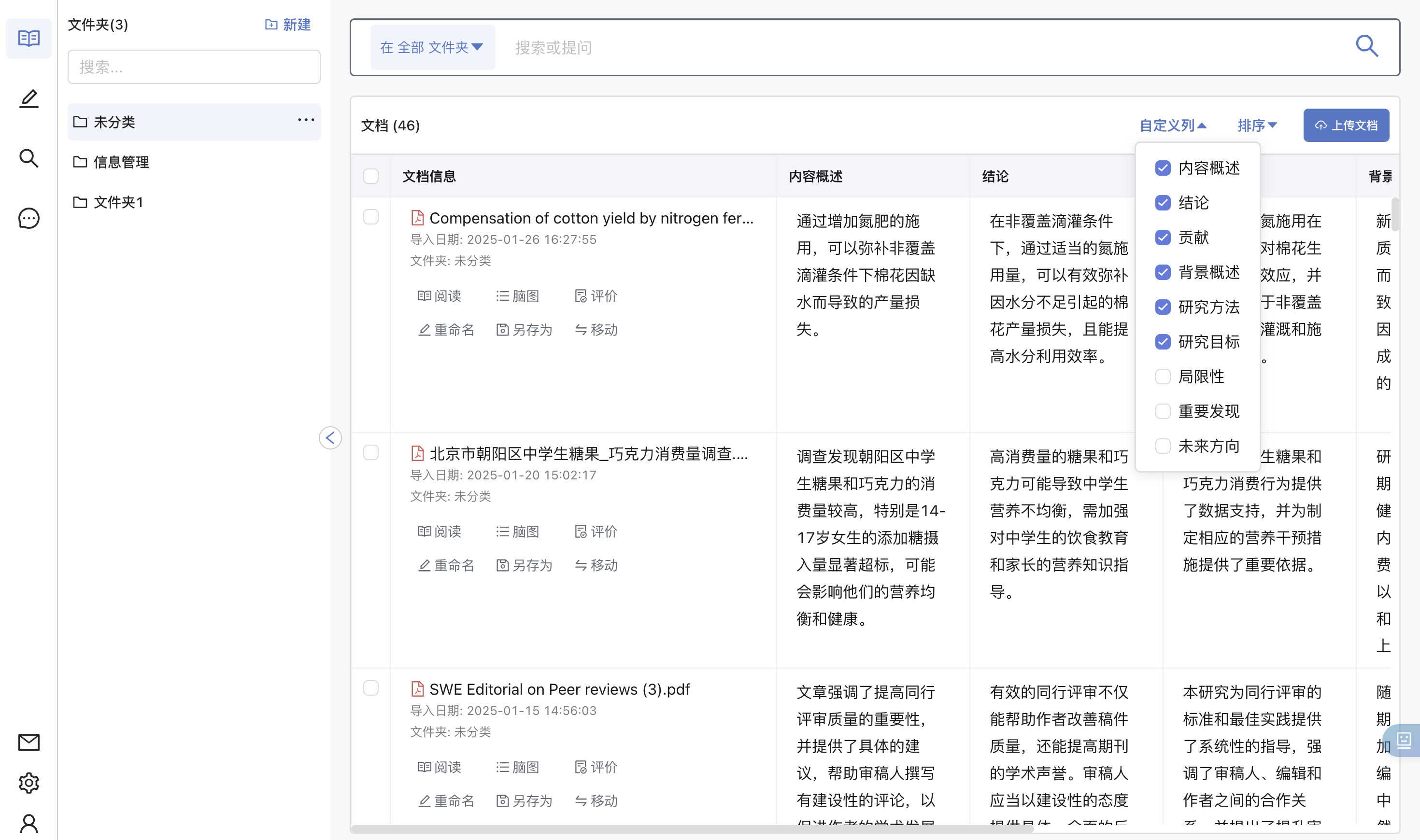Screen dimensions: 1420x840
Task: Click 阅读 for 北京市朝阳区 document
Action: click(440, 532)
